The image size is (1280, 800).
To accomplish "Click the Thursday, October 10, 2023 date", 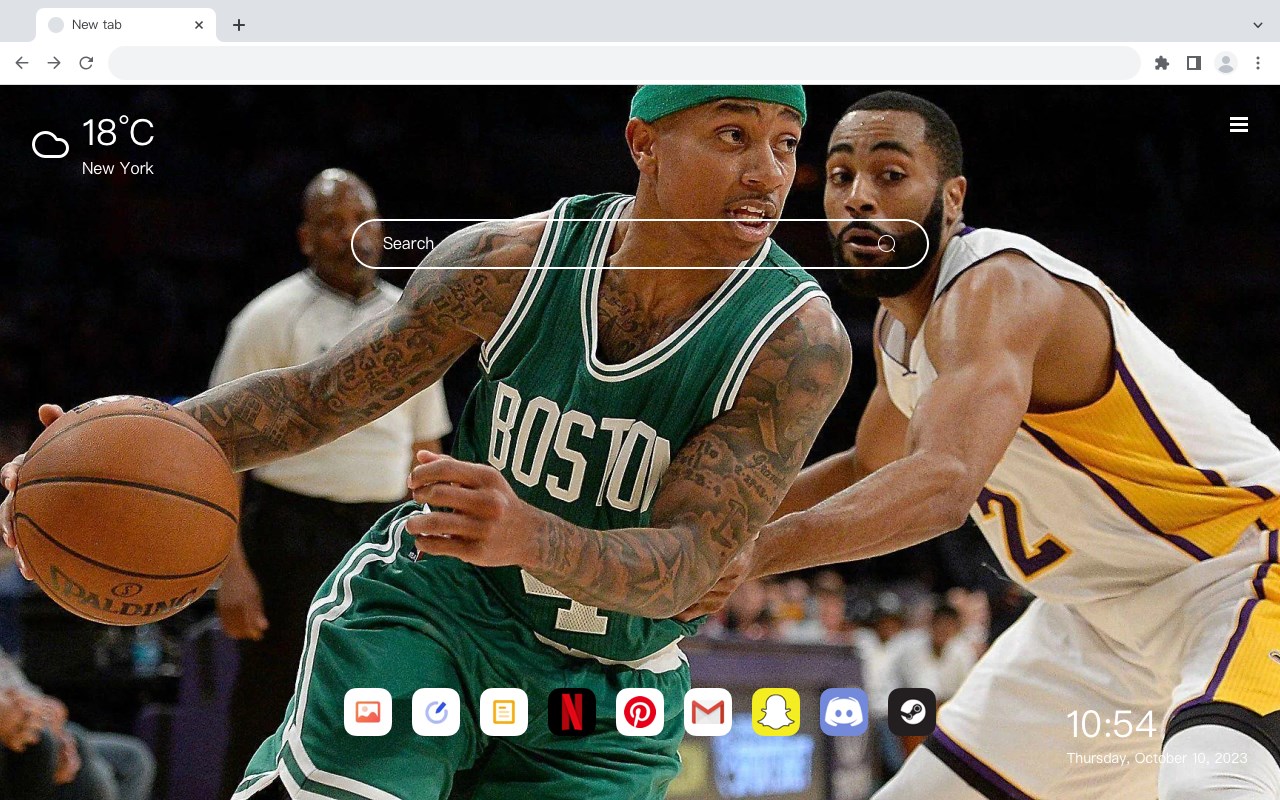I will click(1157, 758).
